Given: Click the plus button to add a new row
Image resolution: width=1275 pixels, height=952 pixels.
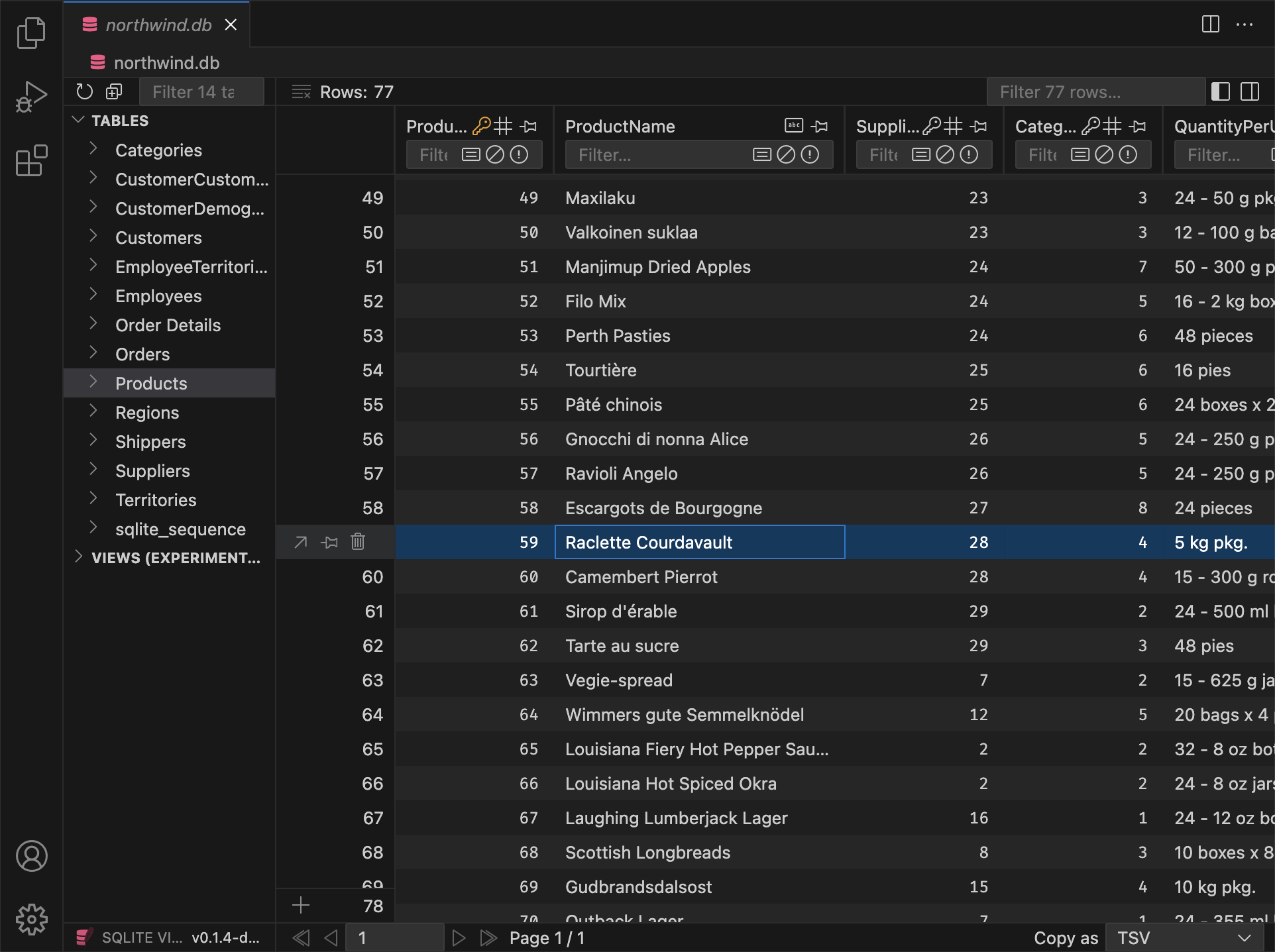Looking at the screenshot, I should pyautogui.click(x=300, y=905).
